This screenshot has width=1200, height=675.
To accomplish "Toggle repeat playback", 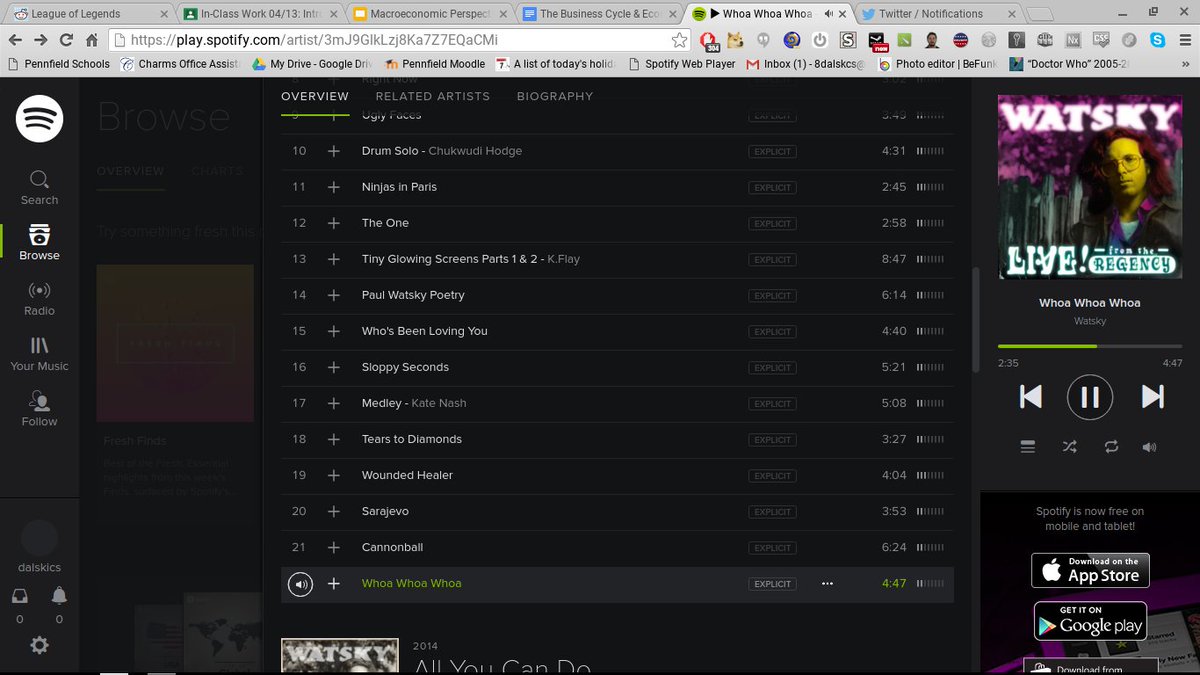I will 1112,447.
